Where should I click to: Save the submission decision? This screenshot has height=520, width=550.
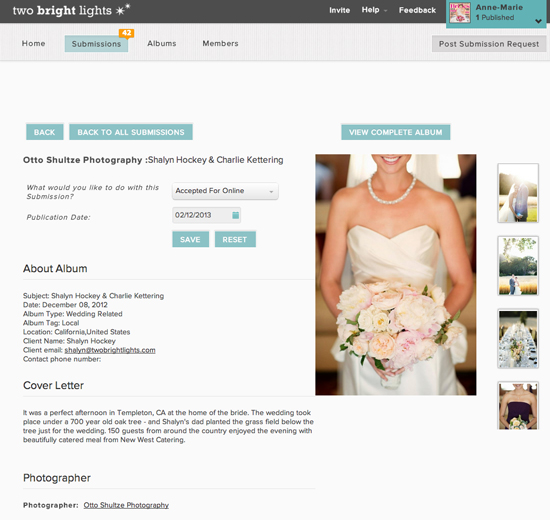190,240
